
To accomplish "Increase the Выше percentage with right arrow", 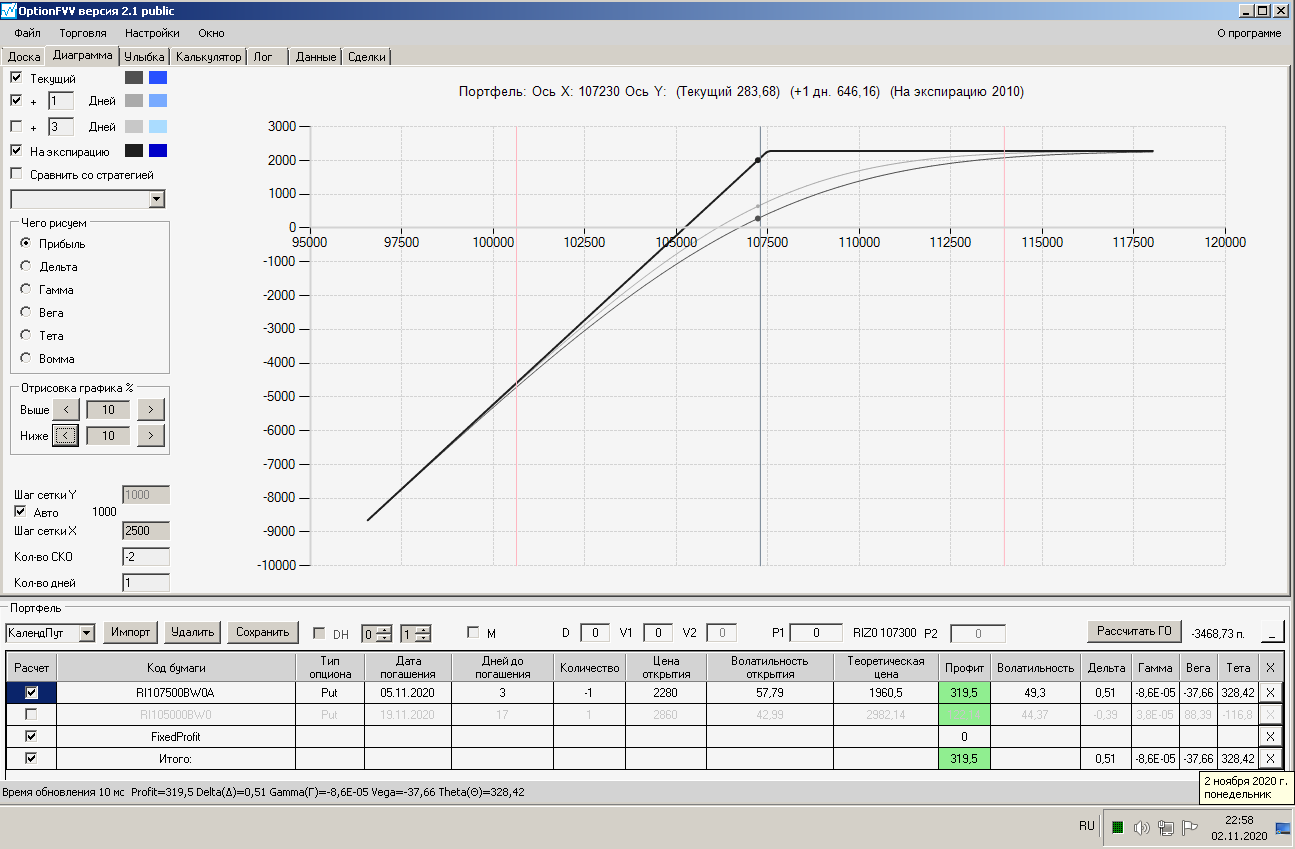I will [x=150, y=409].
